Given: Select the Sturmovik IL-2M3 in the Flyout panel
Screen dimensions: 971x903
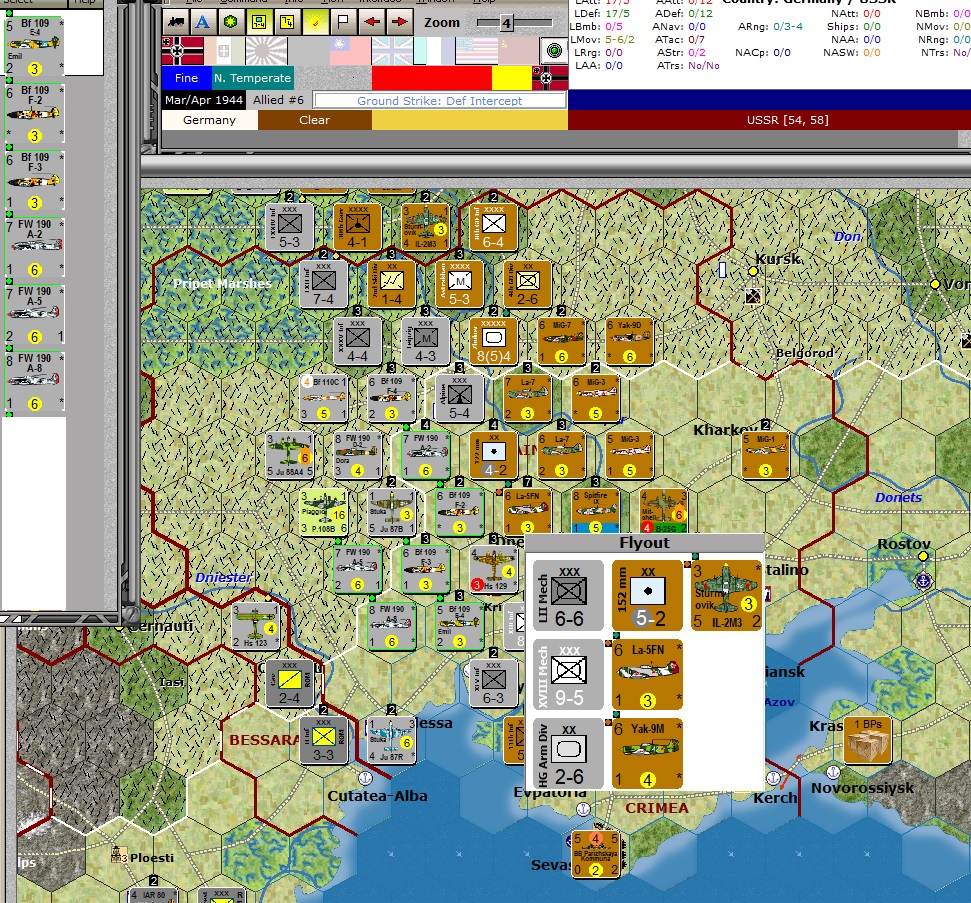Looking at the screenshot, I should 726,595.
